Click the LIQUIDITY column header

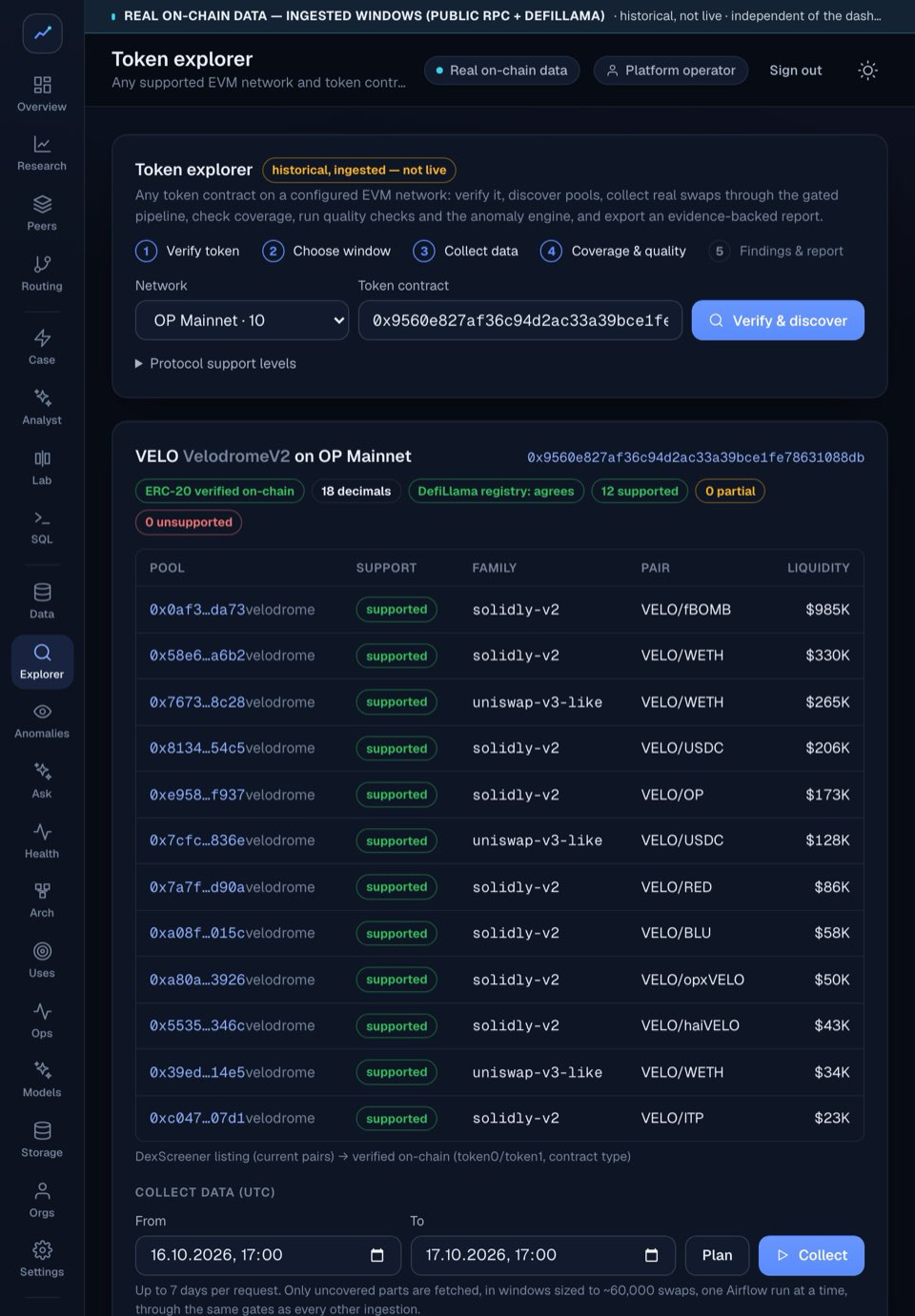818,568
